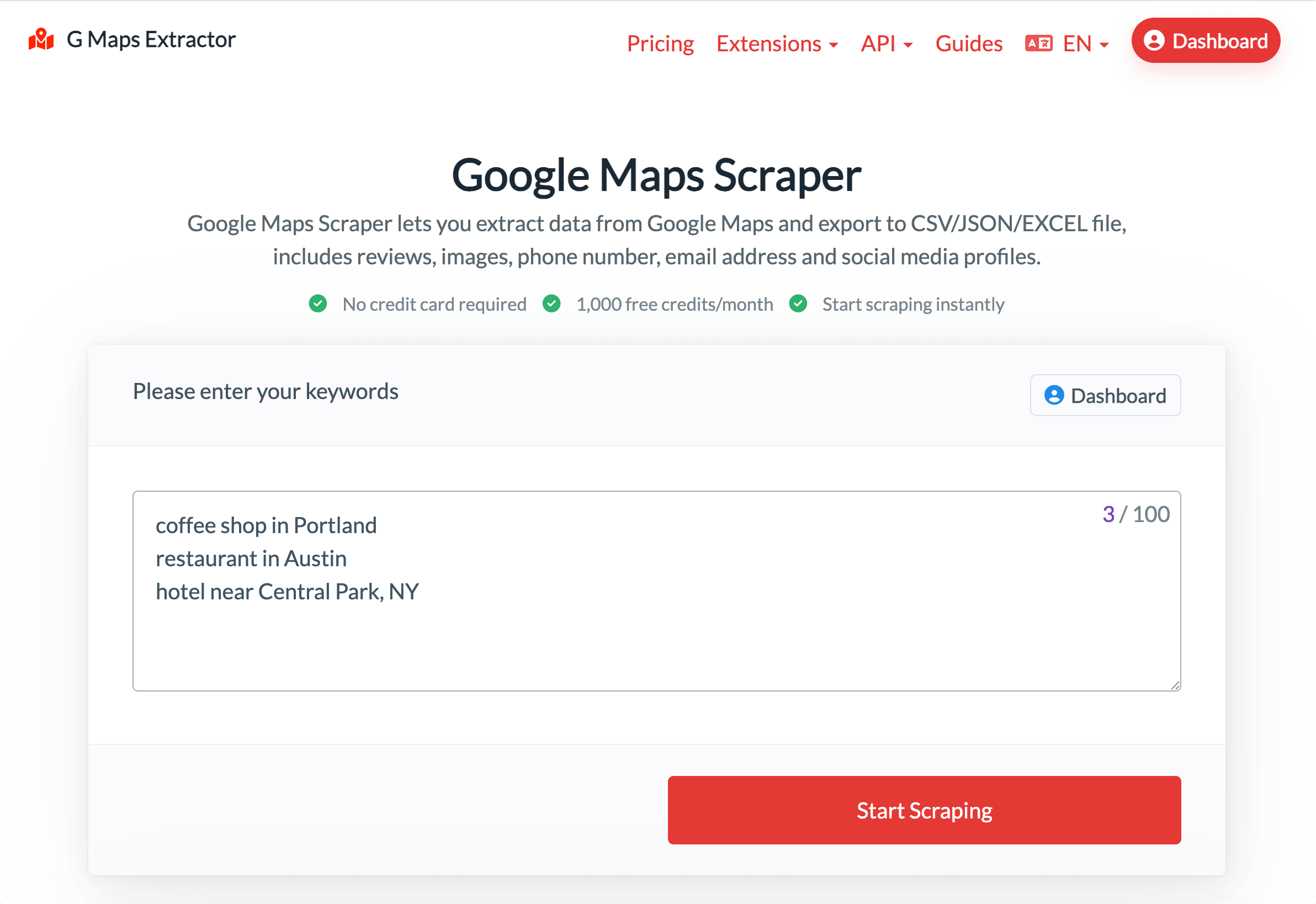Image resolution: width=1316 pixels, height=904 pixels.
Task: Open the API dropdown menu
Action: click(x=887, y=43)
